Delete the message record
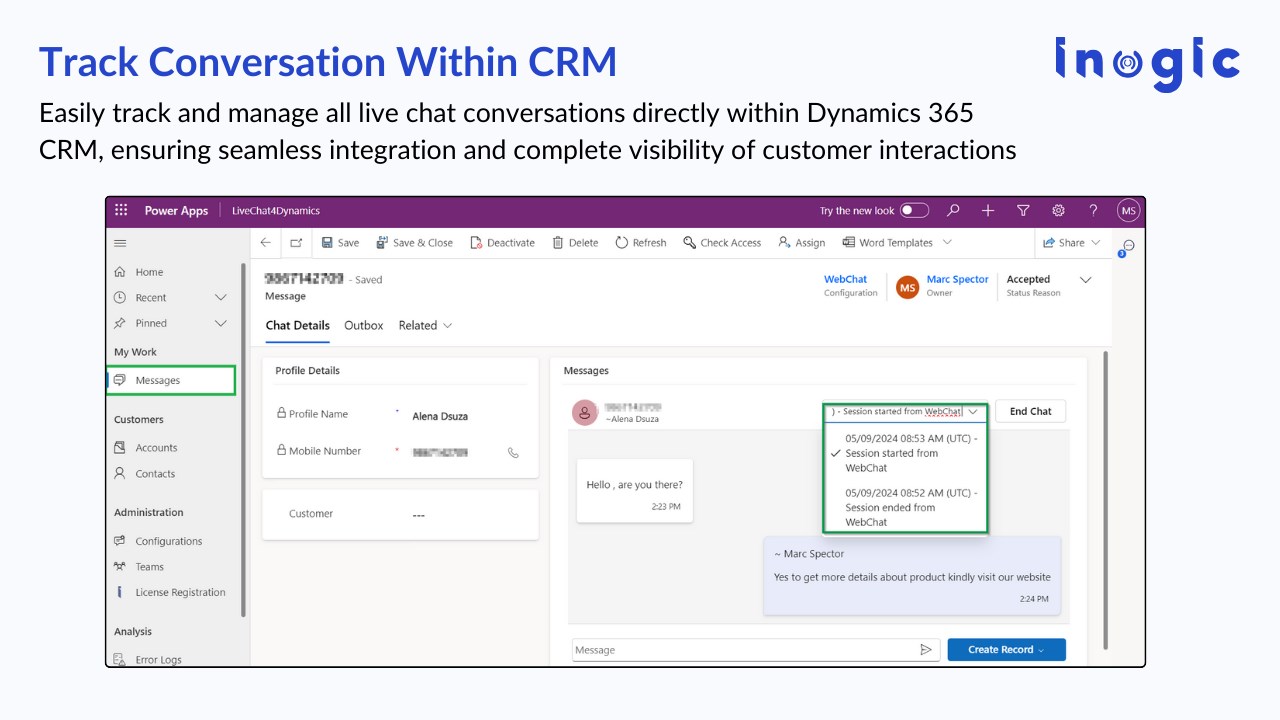 pos(575,242)
